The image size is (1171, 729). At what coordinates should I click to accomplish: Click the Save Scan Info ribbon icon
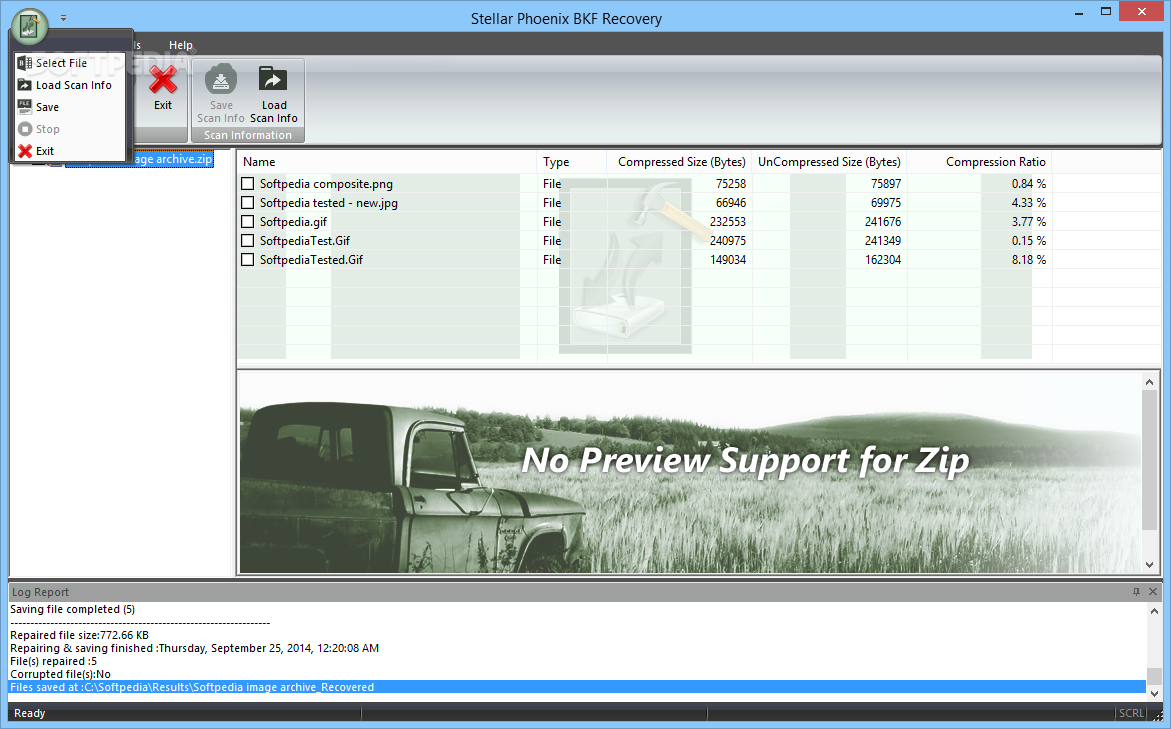[221, 93]
